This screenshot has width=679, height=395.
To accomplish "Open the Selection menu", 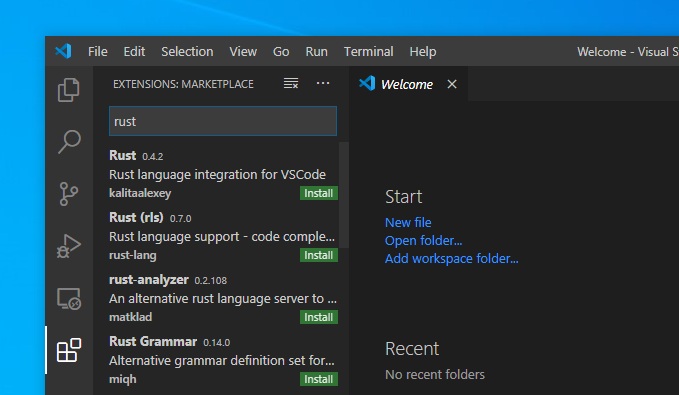I will click(x=187, y=52).
